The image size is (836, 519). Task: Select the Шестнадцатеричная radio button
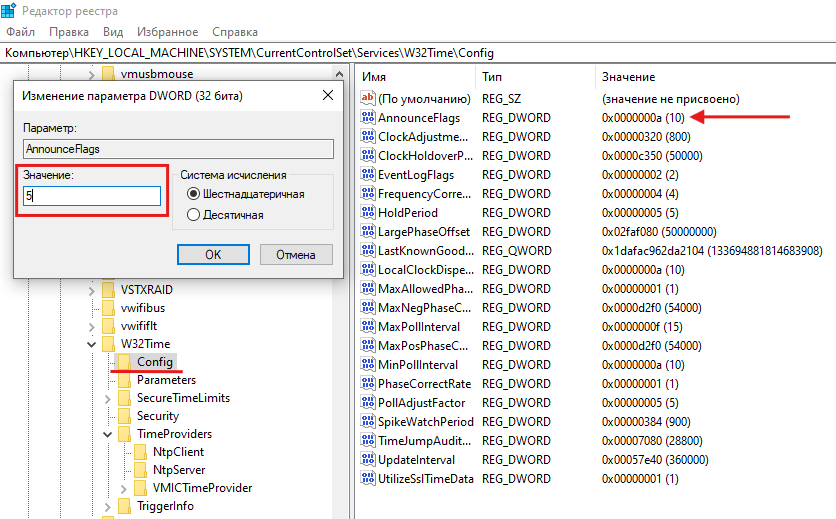click(193, 194)
